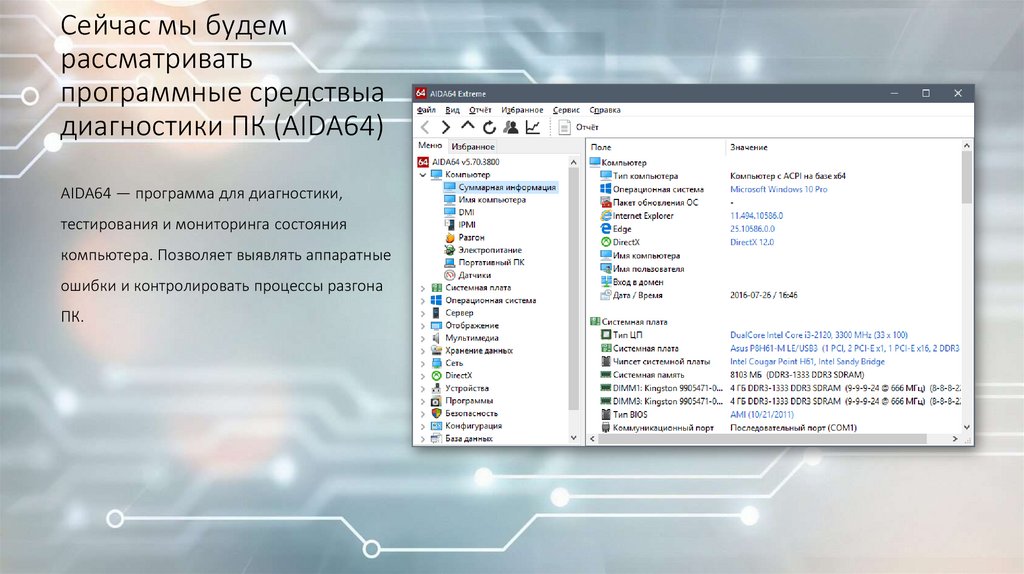
Task: Click the Программы tree icon
Action: (x=436, y=401)
